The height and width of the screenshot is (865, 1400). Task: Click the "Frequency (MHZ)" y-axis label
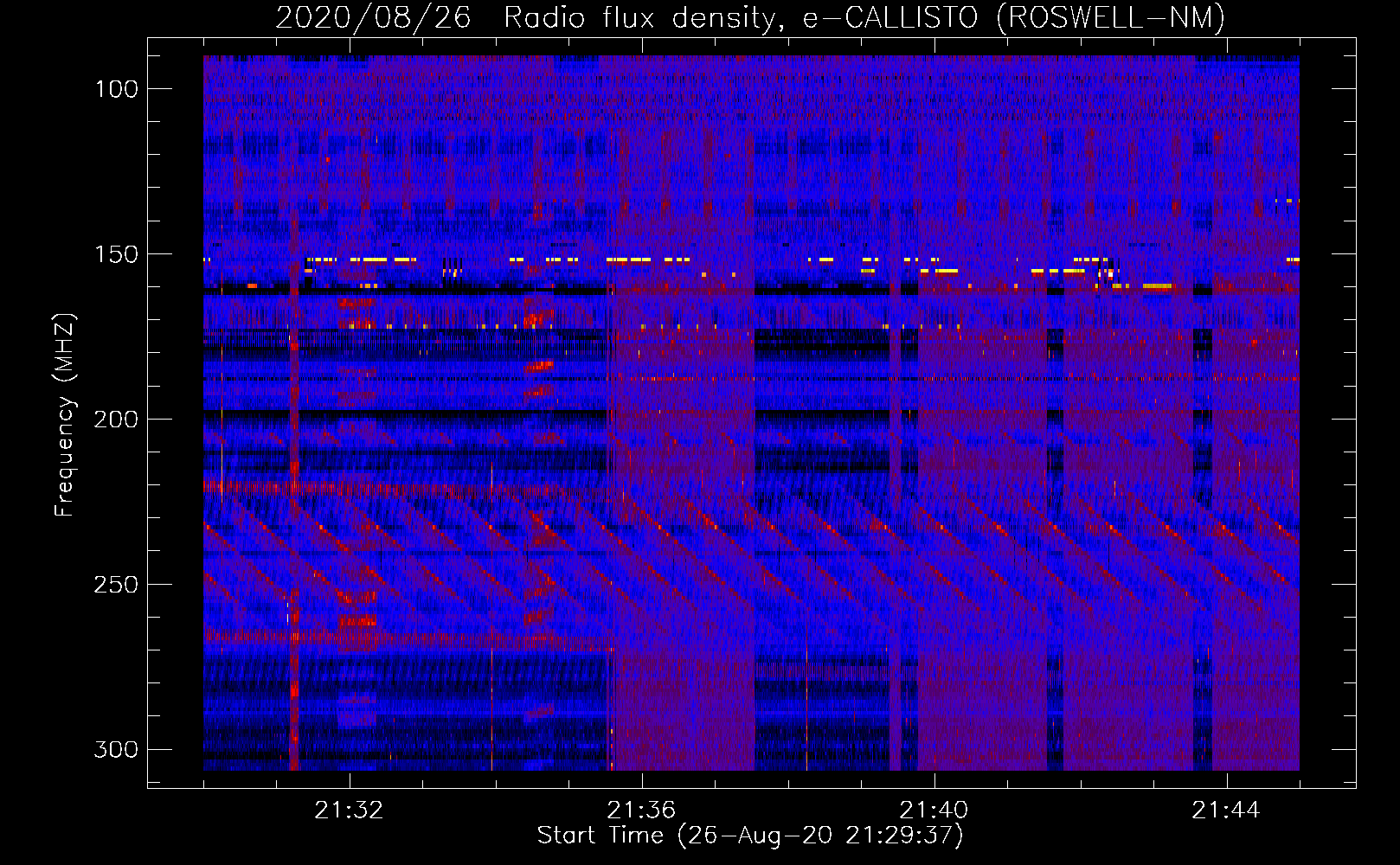pos(66,414)
